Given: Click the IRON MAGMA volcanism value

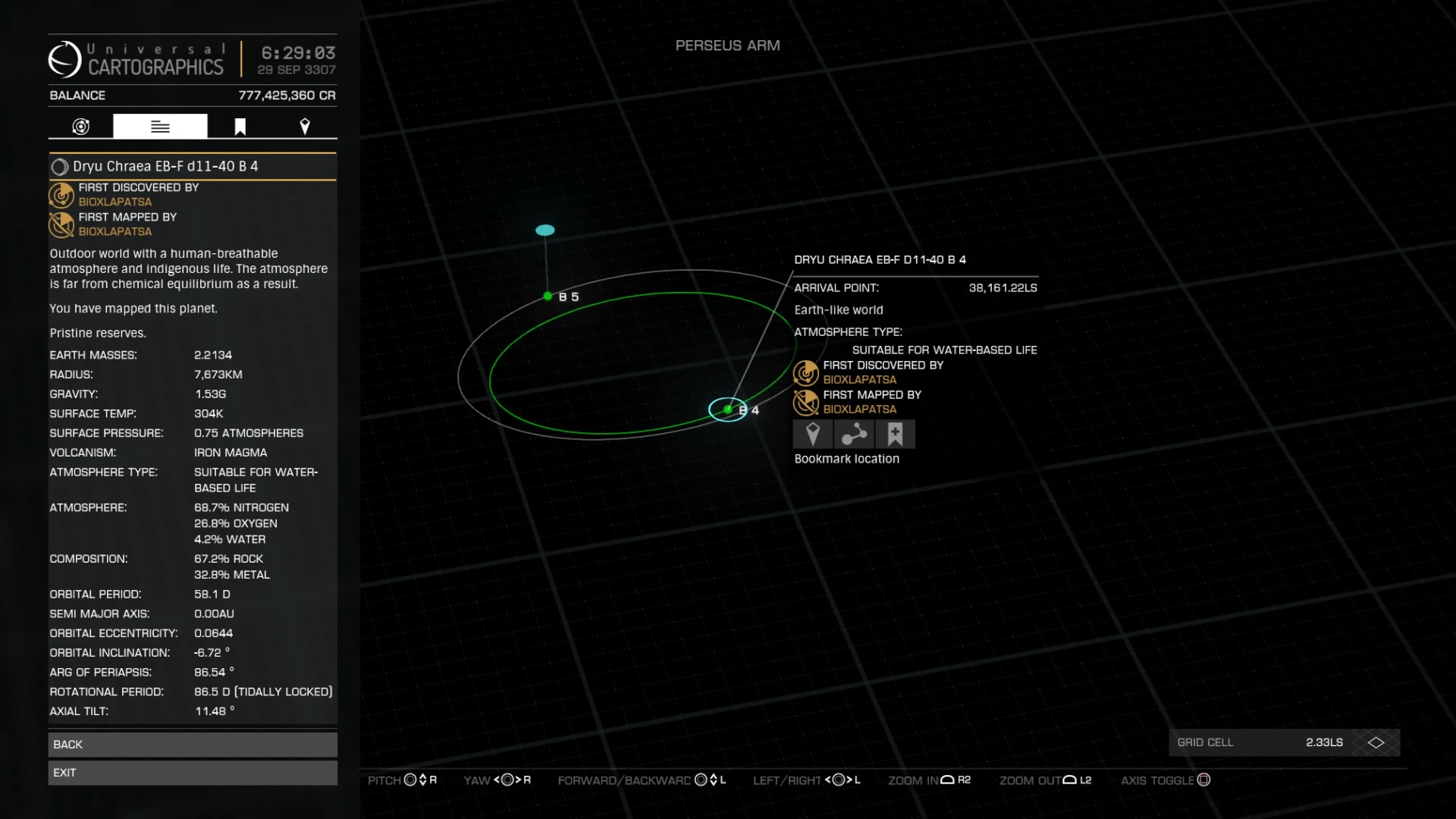Looking at the screenshot, I should coord(231,453).
